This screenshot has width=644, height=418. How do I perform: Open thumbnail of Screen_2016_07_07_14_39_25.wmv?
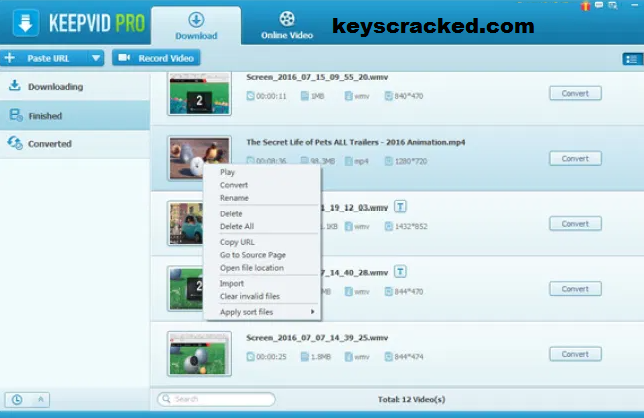point(200,354)
